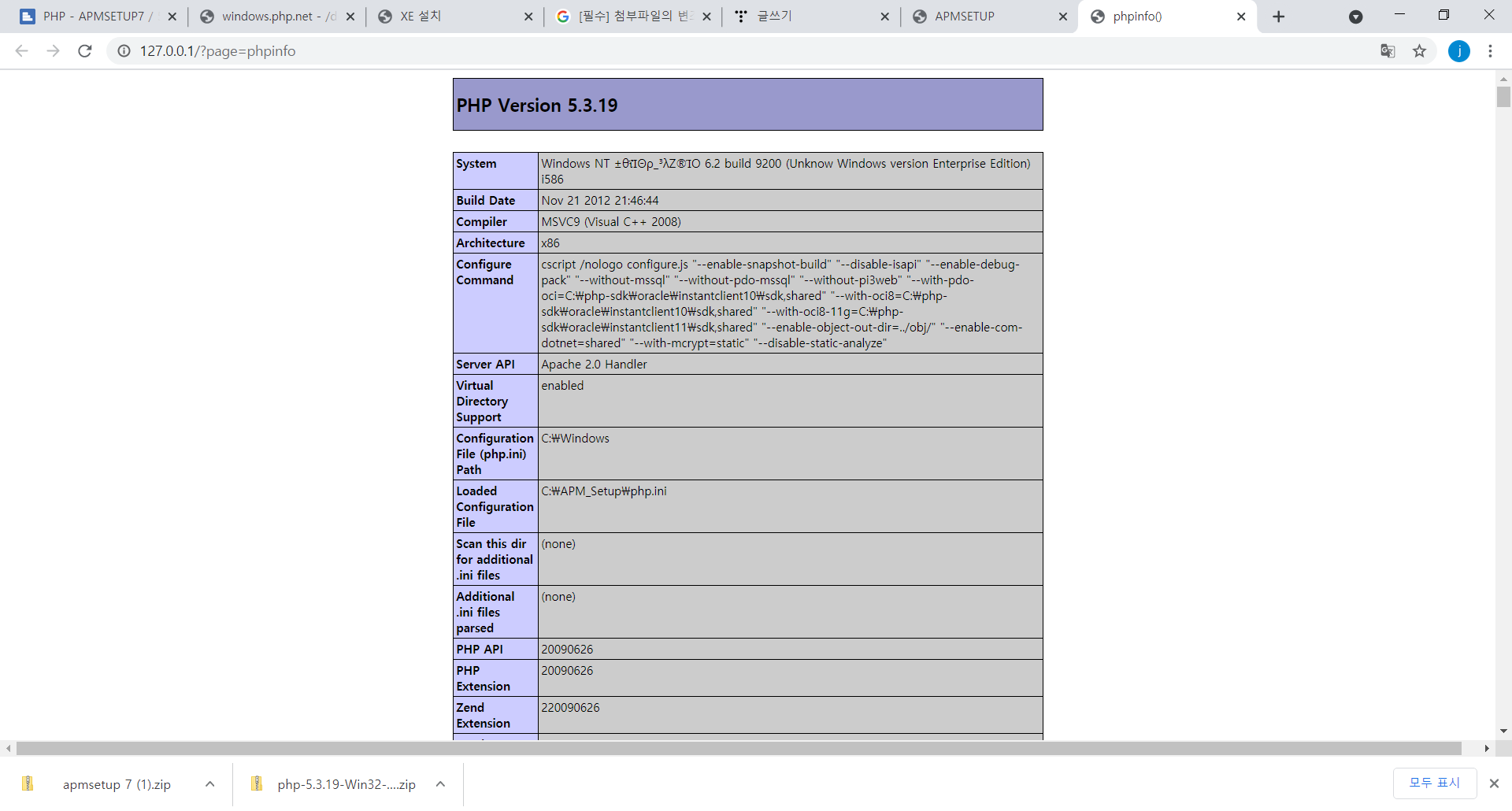Click the C:\APM_Setup\php.ini path value

[x=604, y=491]
